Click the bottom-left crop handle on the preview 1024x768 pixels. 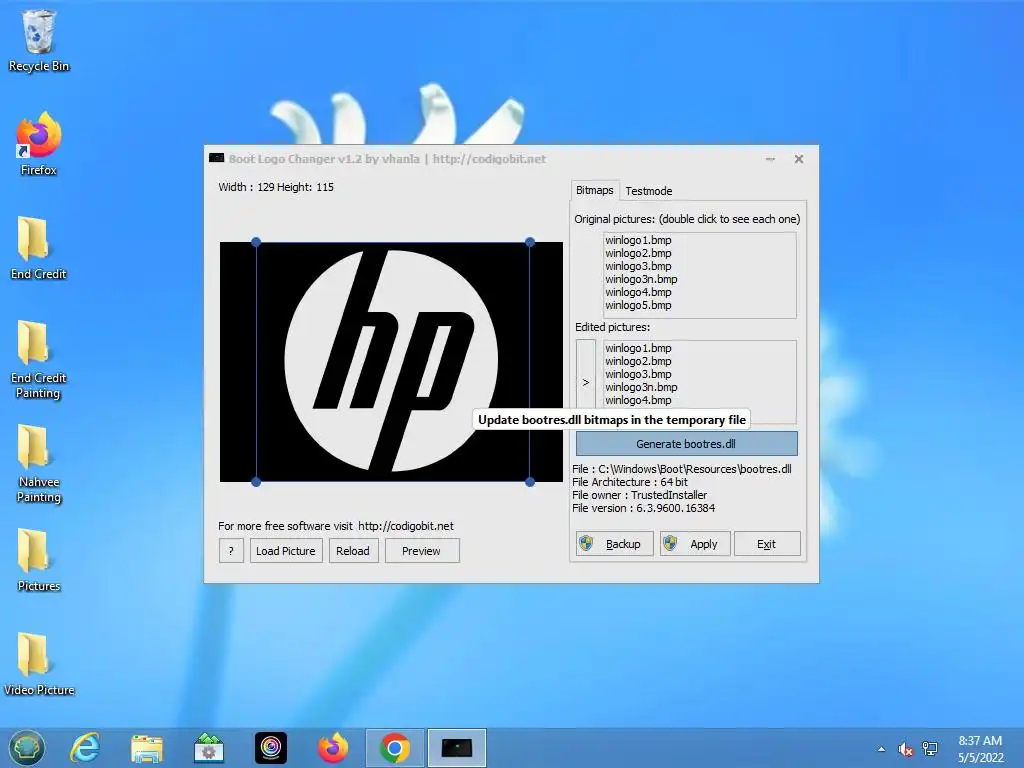(256, 482)
